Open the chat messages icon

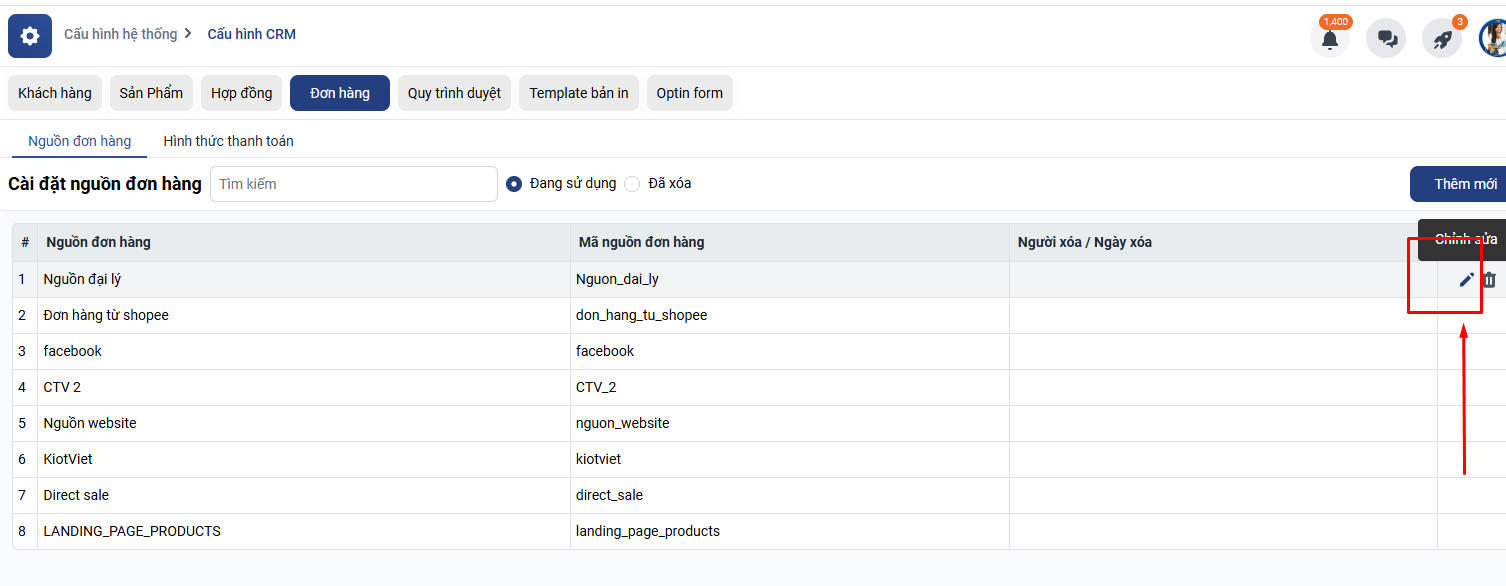pos(1386,39)
